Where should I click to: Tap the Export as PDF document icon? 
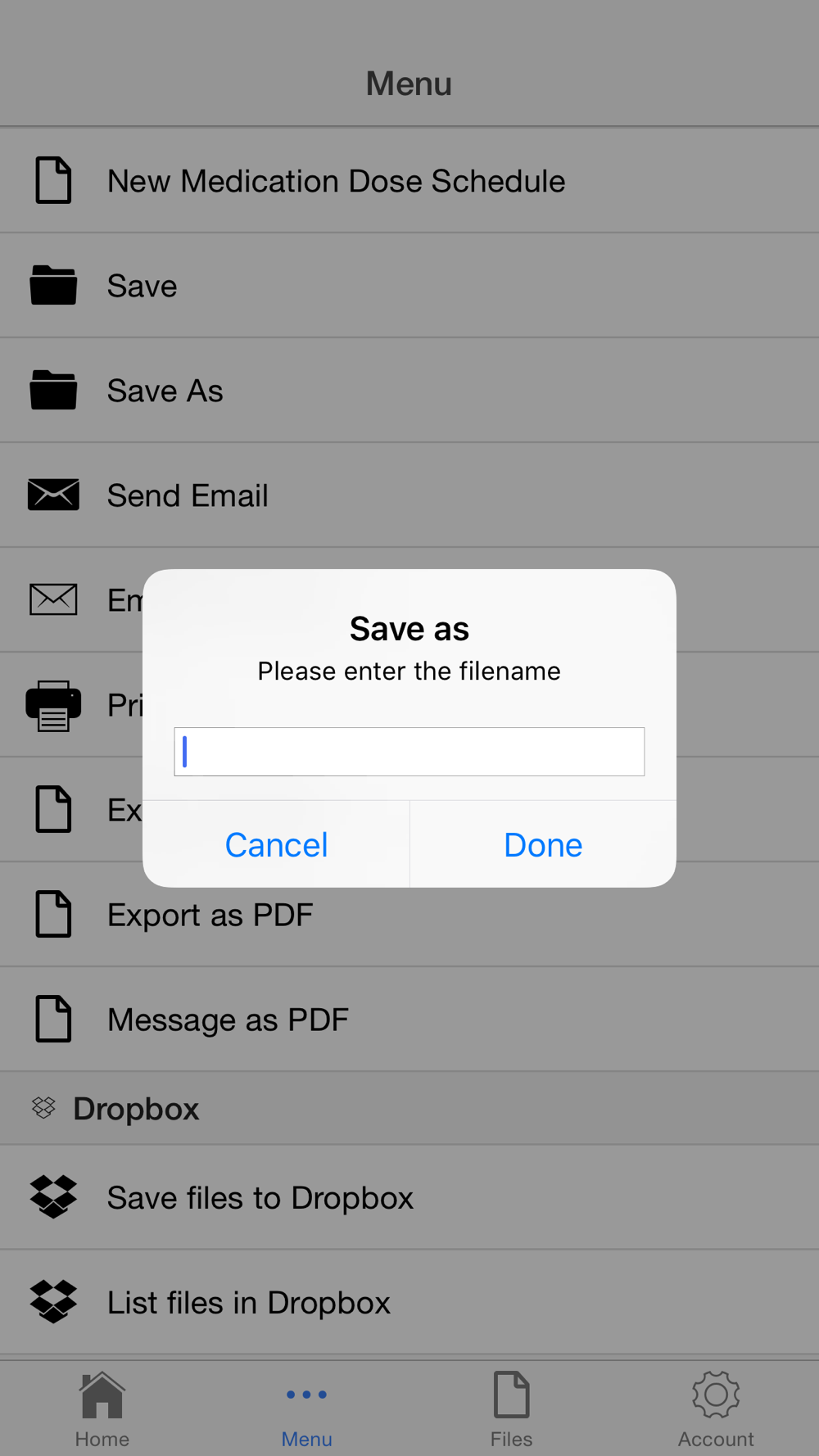(x=53, y=914)
